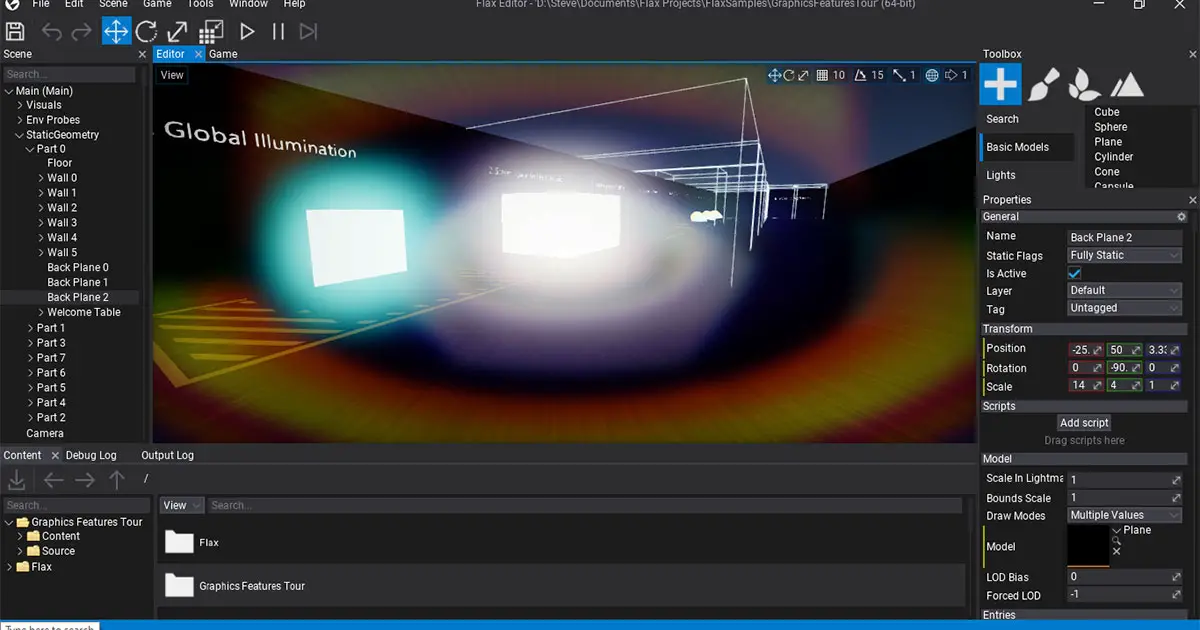1200x630 pixels.
Task: Expand the Visuals tree node
Action: click(20, 105)
